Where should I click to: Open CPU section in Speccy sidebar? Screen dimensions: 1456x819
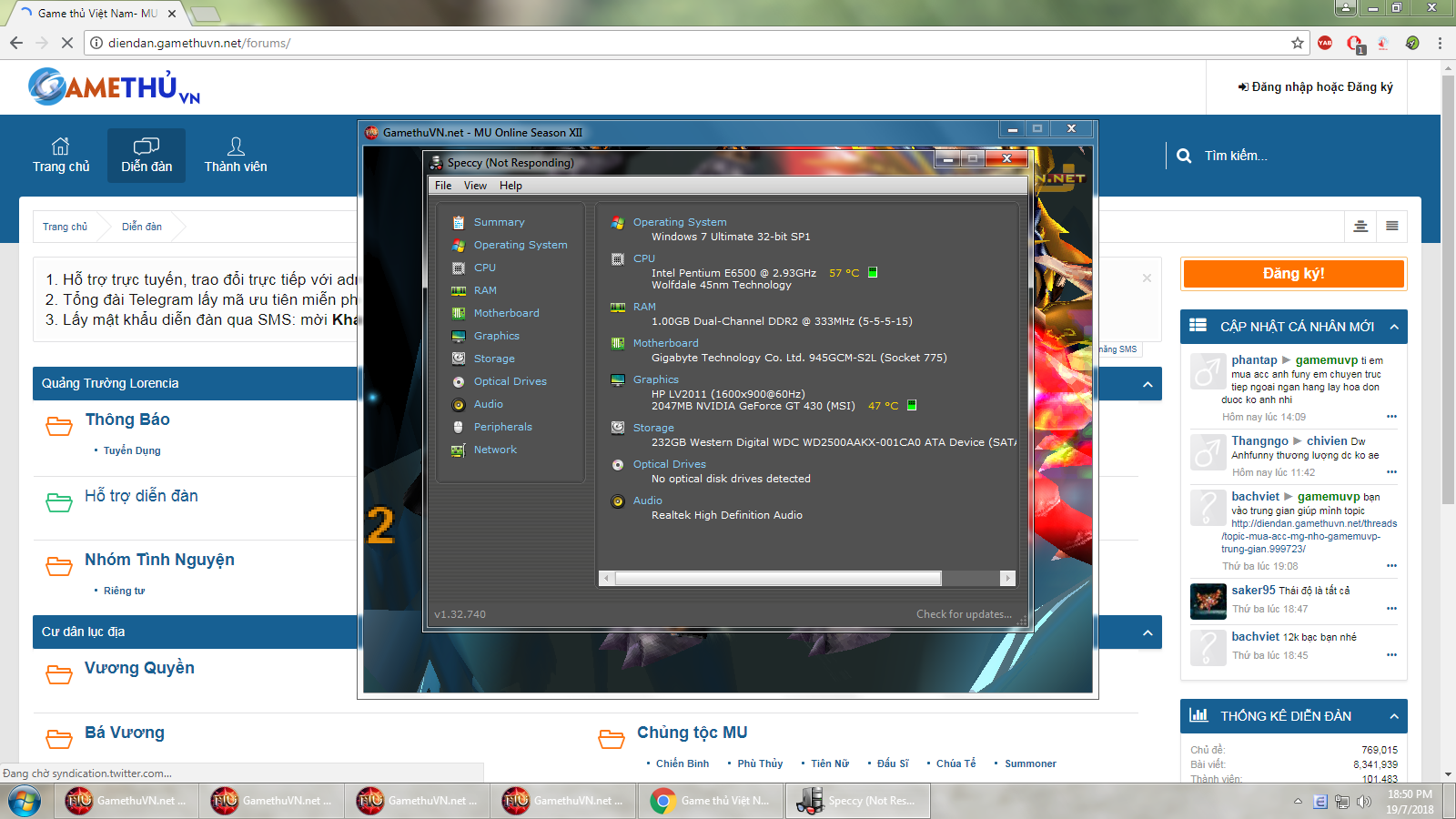484,268
